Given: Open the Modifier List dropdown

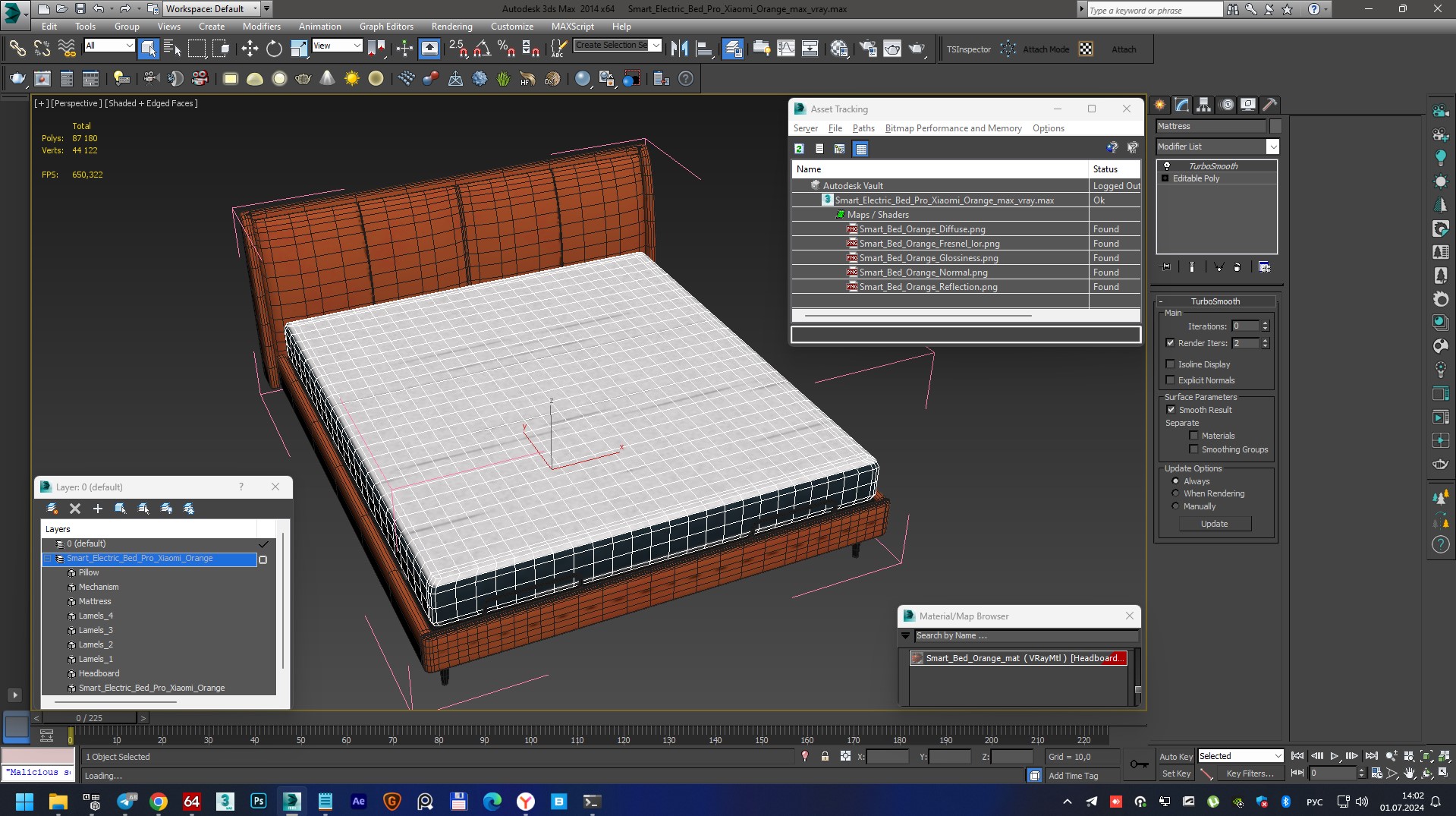Looking at the screenshot, I should 1217,147.
